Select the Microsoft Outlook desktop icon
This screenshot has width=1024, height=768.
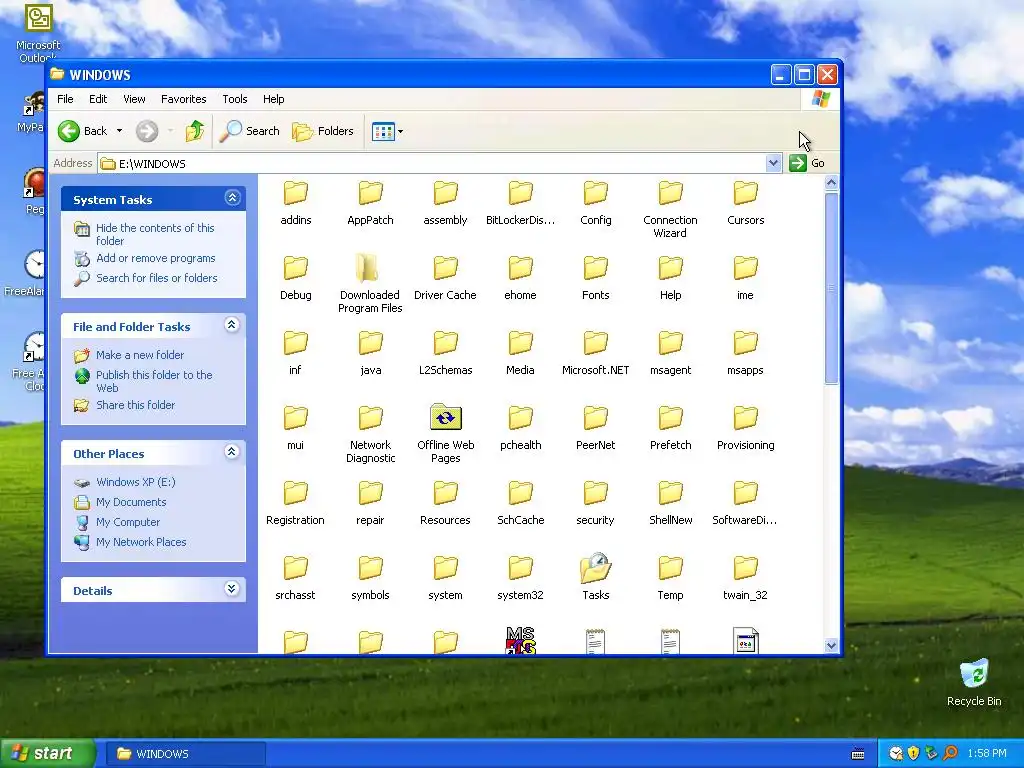click(x=38, y=33)
